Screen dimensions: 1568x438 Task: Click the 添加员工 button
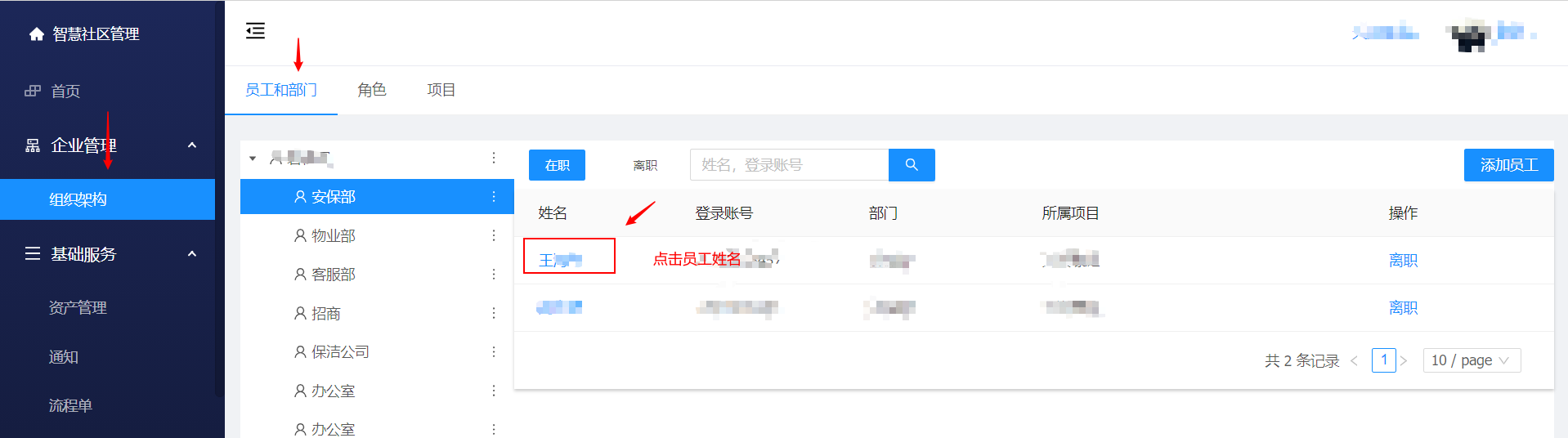pyautogui.click(x=1508, y=165)
